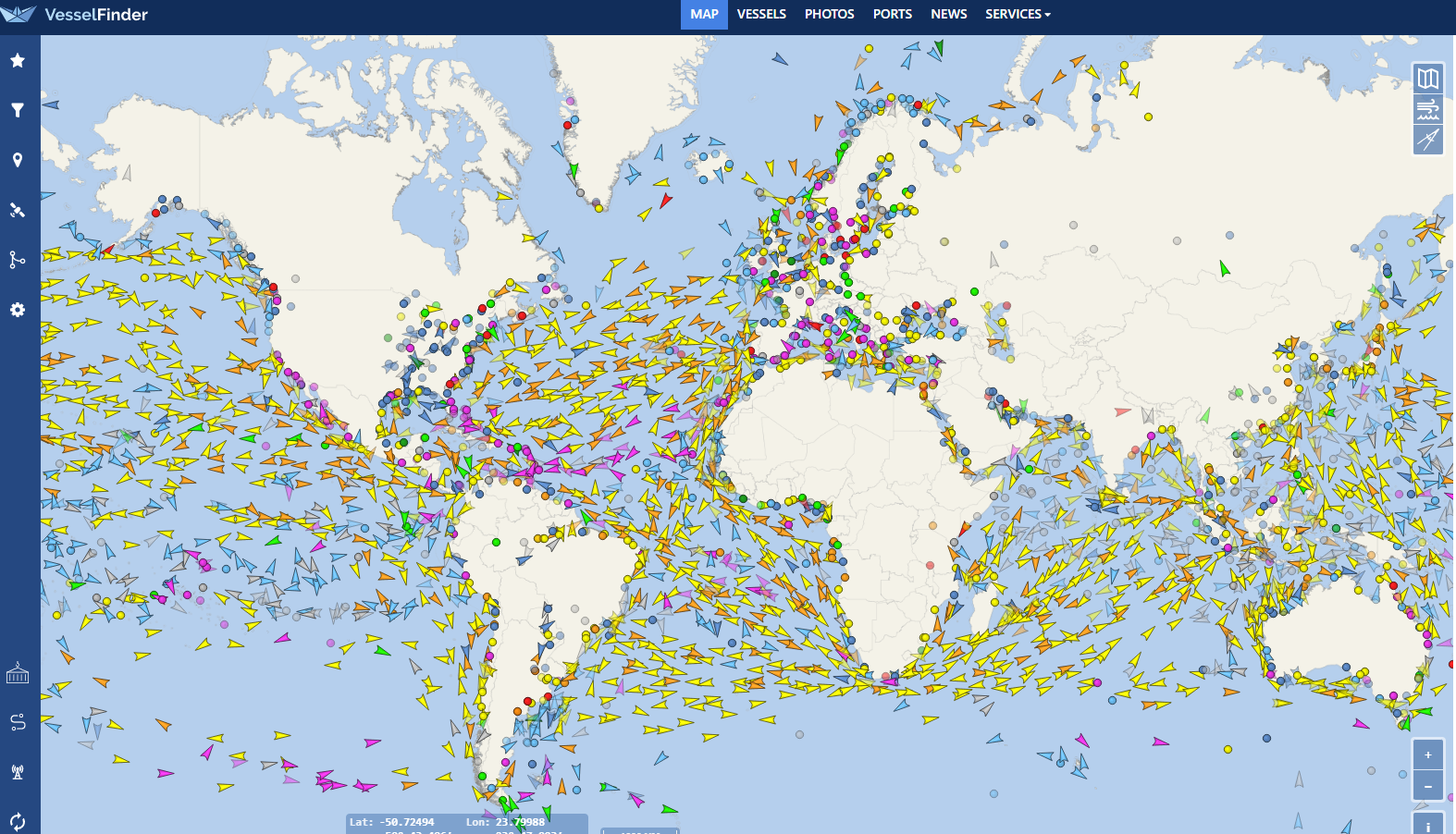1456x834 pixels.
Task: Select the green vessel arrow in central Asia
Action: (x=1225, y=268)
